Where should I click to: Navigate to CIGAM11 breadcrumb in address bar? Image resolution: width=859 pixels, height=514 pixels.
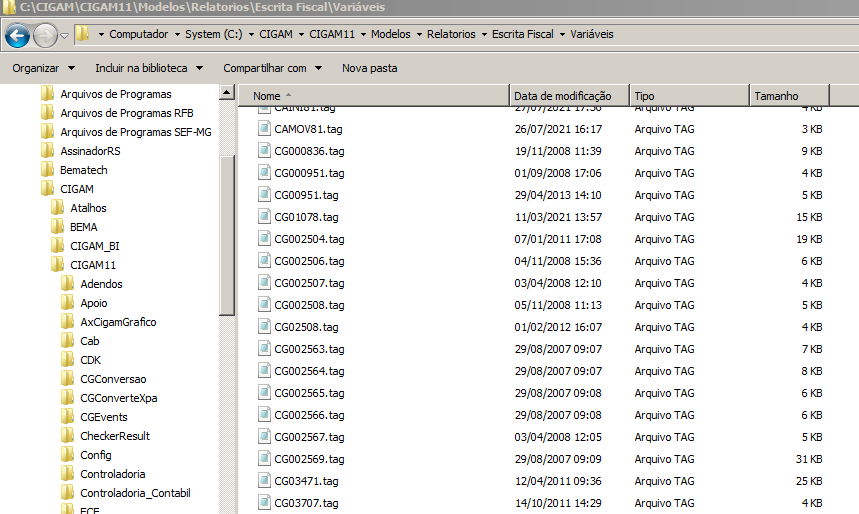point(332,34)
